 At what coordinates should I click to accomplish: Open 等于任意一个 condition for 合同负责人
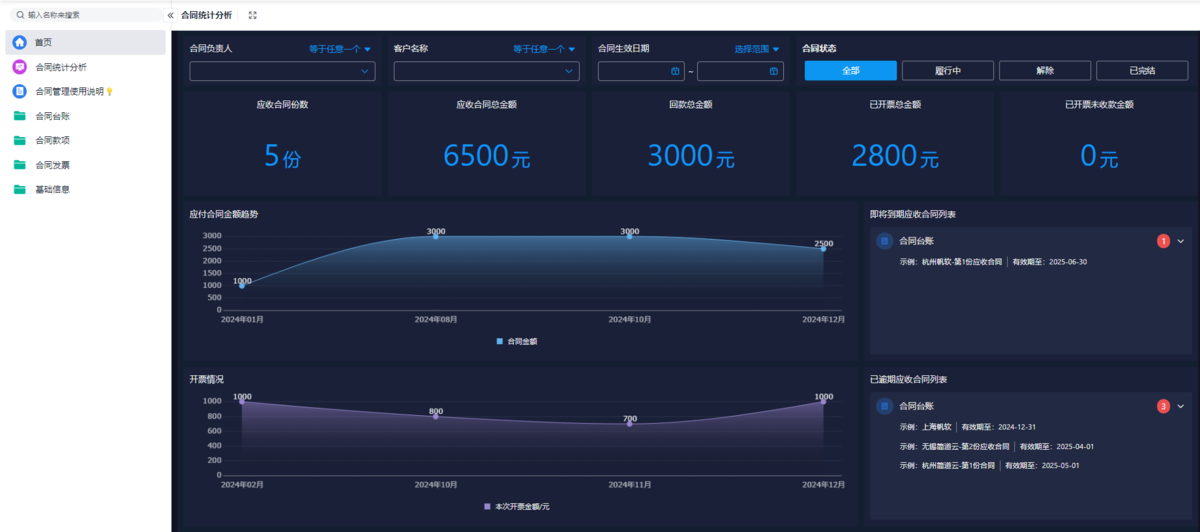pyautogui.click(x=339, y=48)
